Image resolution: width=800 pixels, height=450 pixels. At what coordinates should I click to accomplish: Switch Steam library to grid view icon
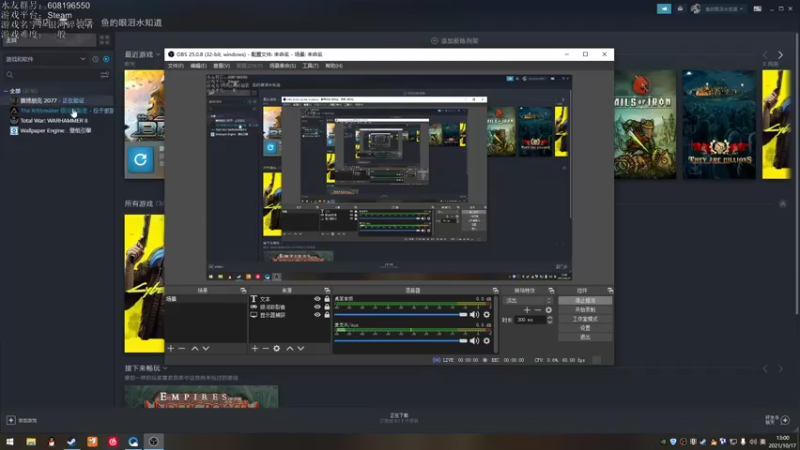click(105, 40)
